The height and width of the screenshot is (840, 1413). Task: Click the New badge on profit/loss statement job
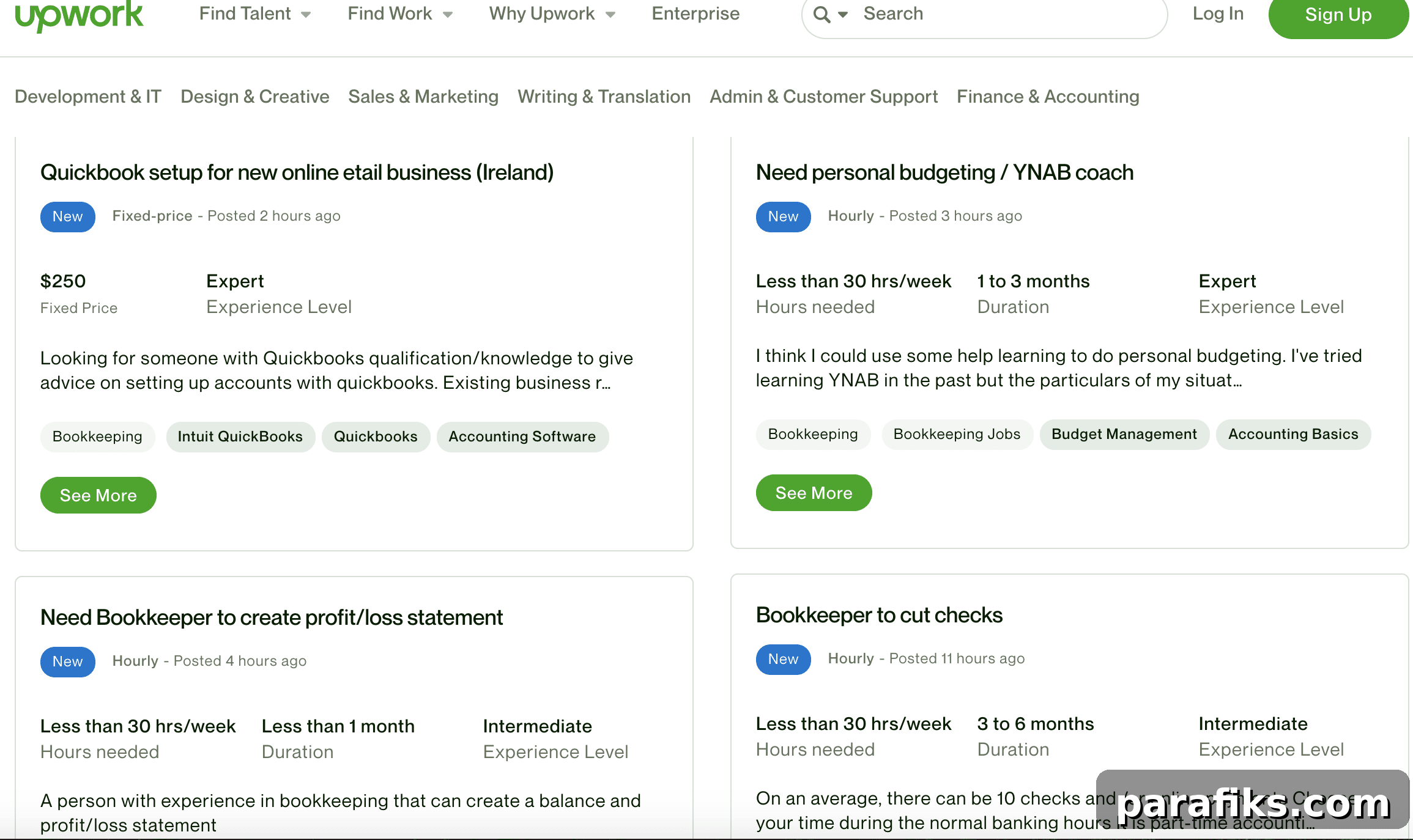coord(68,661)
